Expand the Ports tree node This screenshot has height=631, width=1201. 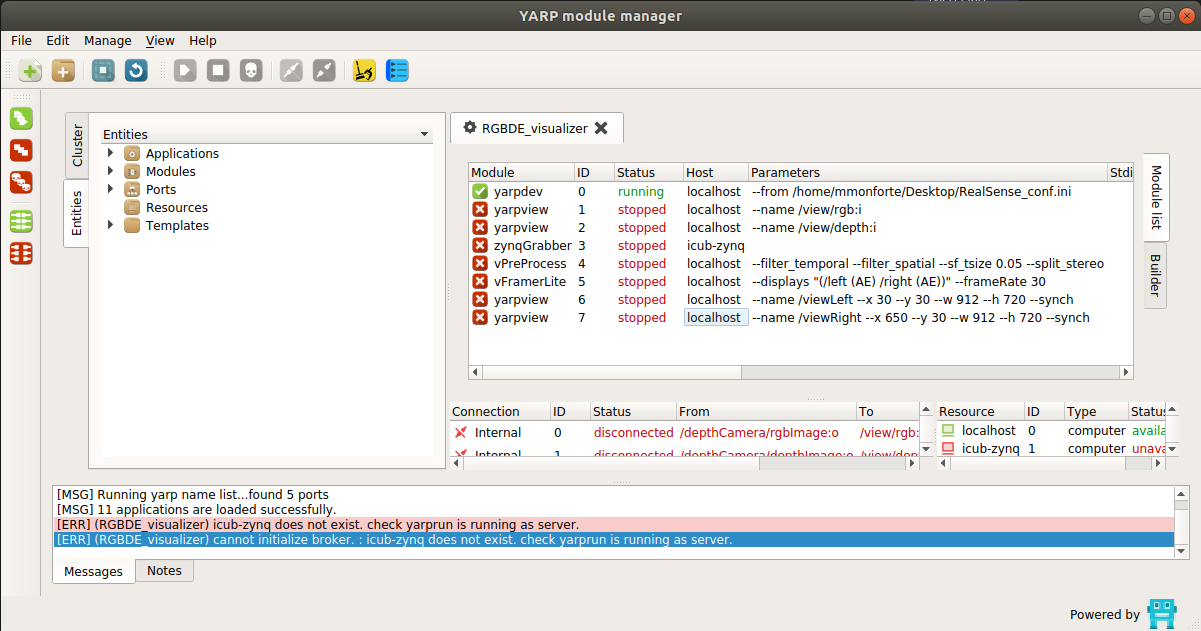(111, 190)
